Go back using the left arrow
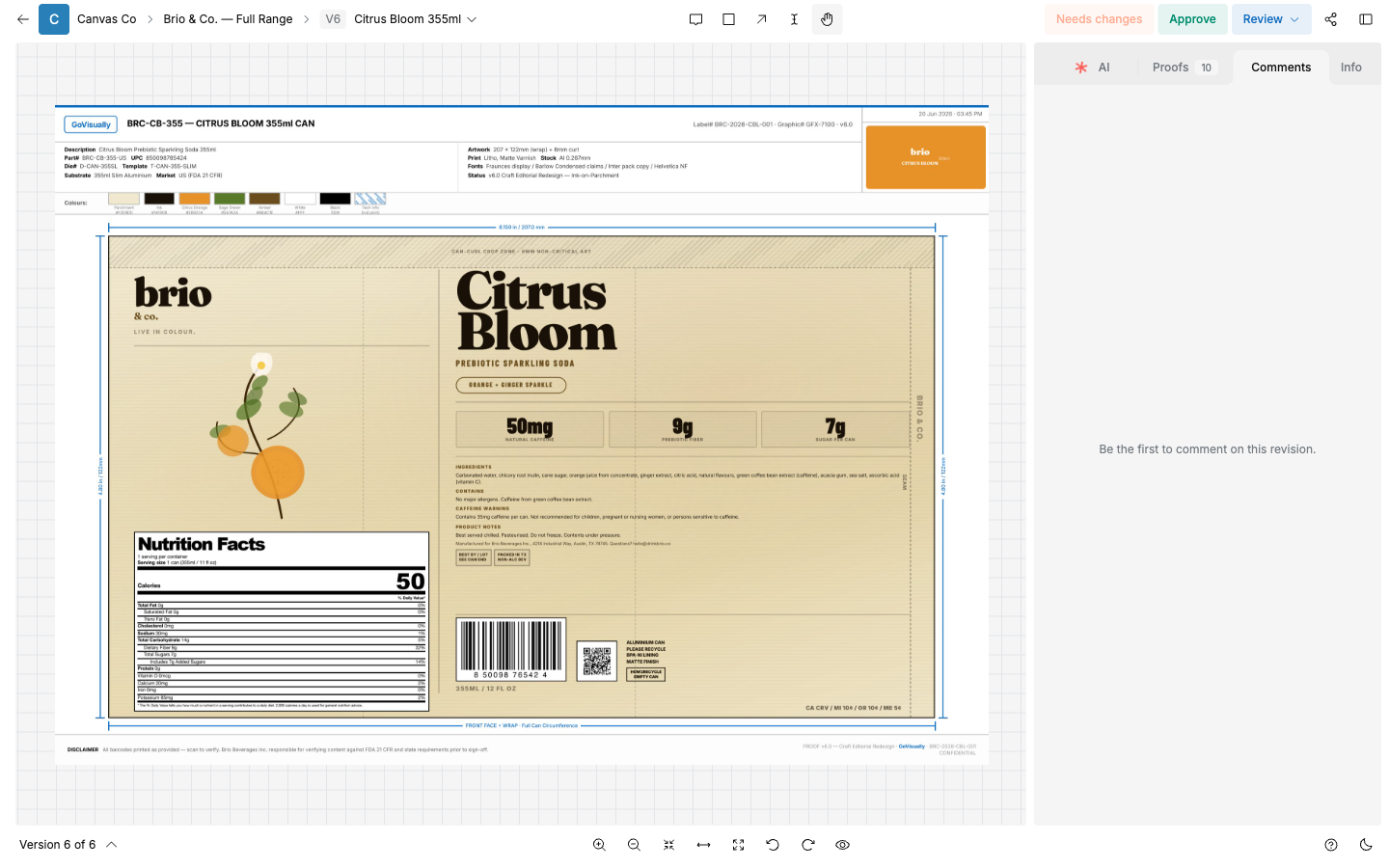This screenshot has height=868, width=1389. tap(23, 19)
